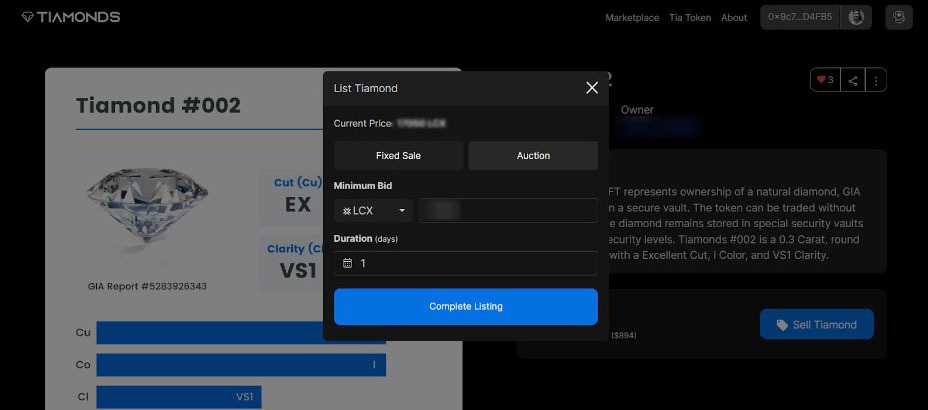
Task: Select the Auction option
Action: pyautogui.click(x=533, y=156)
